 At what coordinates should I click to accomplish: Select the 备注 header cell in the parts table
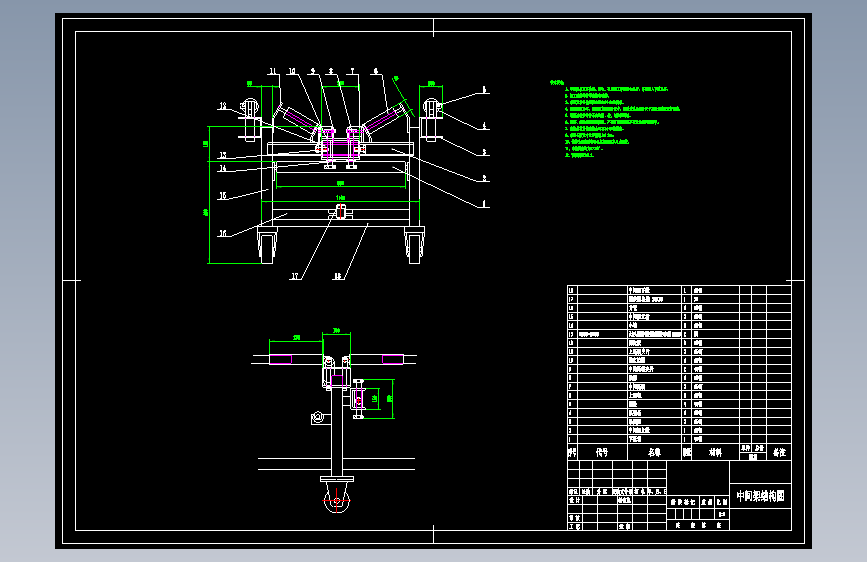(780, 452)
